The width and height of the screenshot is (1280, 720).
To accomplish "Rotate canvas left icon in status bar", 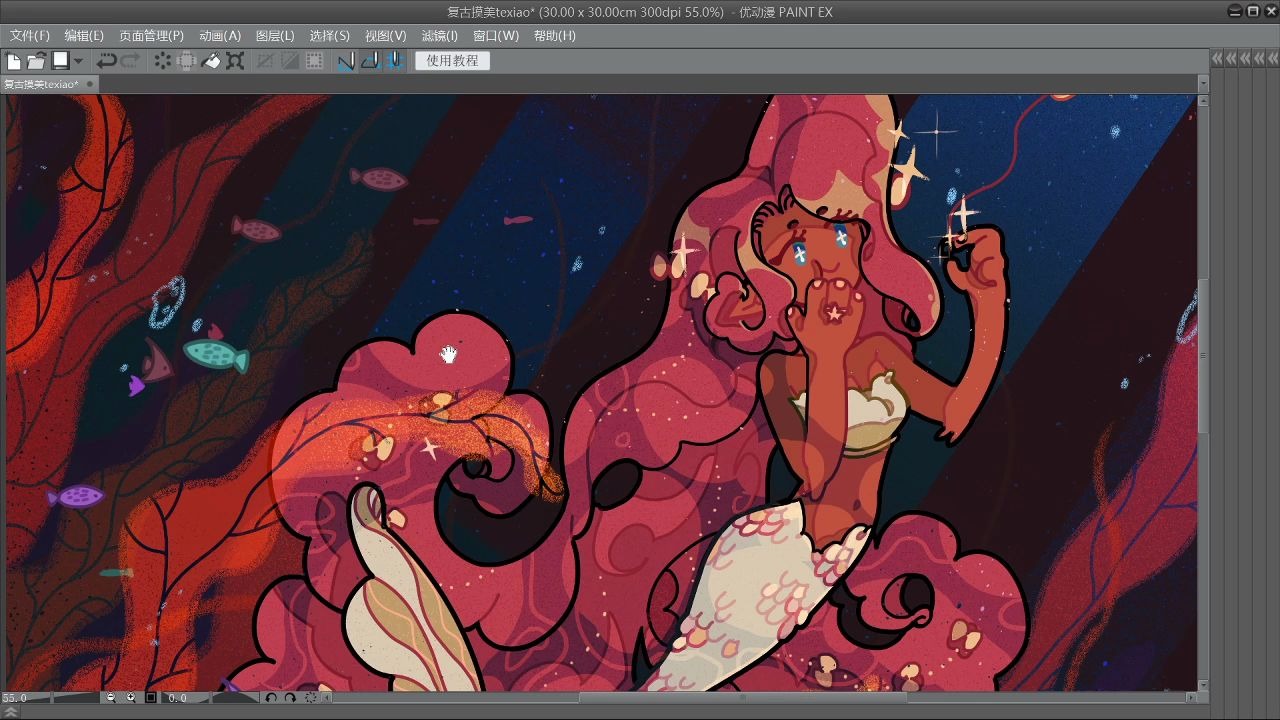I will [271, 698].
